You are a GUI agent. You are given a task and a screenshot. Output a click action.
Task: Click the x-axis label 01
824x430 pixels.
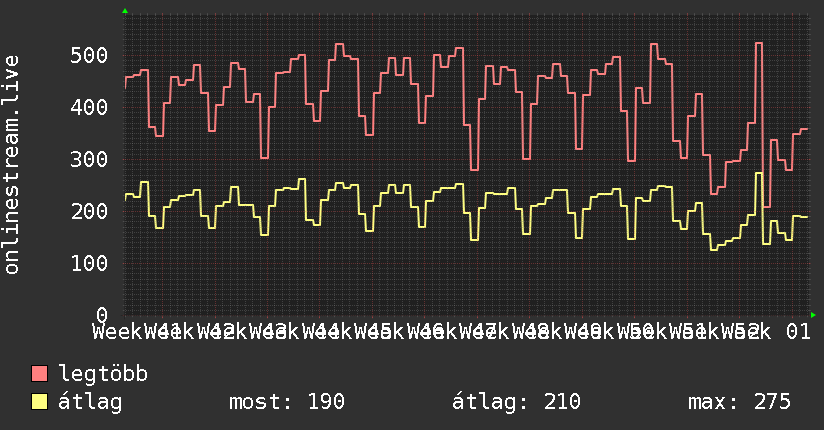(798, 332)
